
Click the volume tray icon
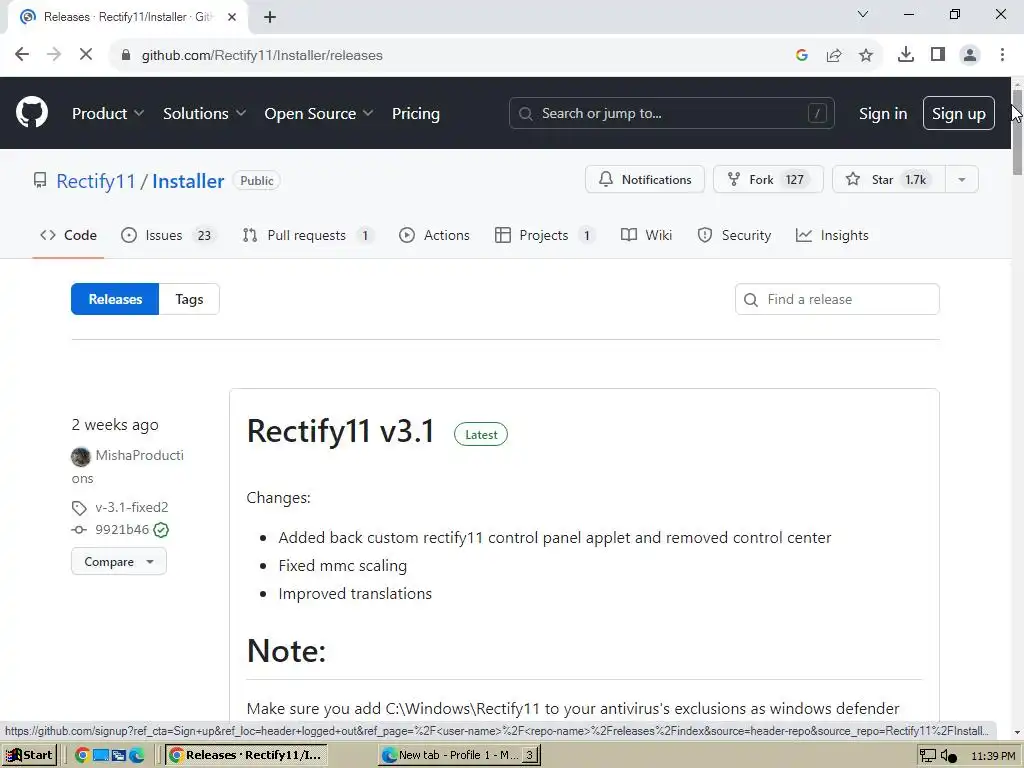[x=949, y=756]
